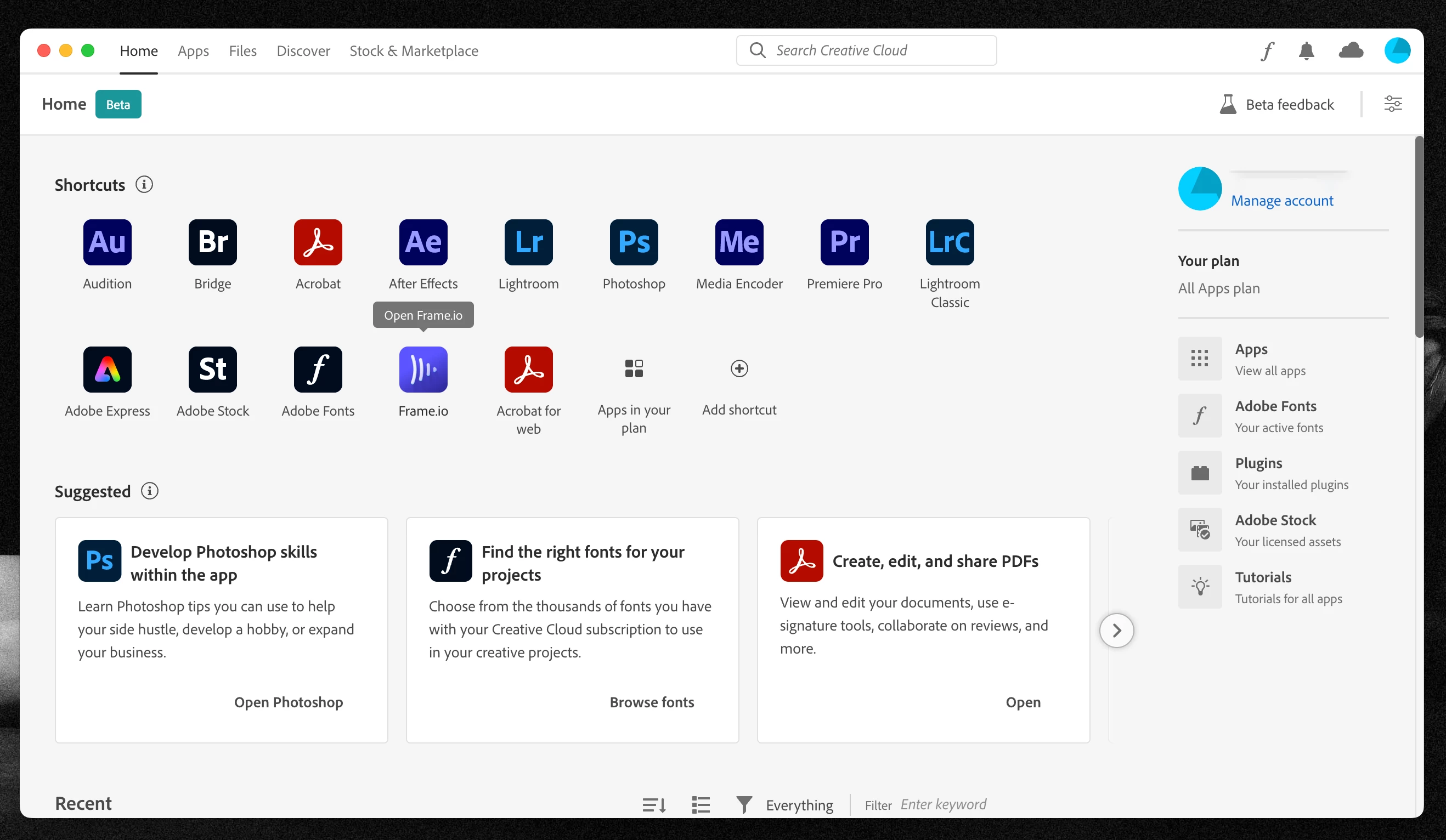Open the Premiere Pro shortcut
This screenshot has width=1446, height=840.
(x=844, y=242)
